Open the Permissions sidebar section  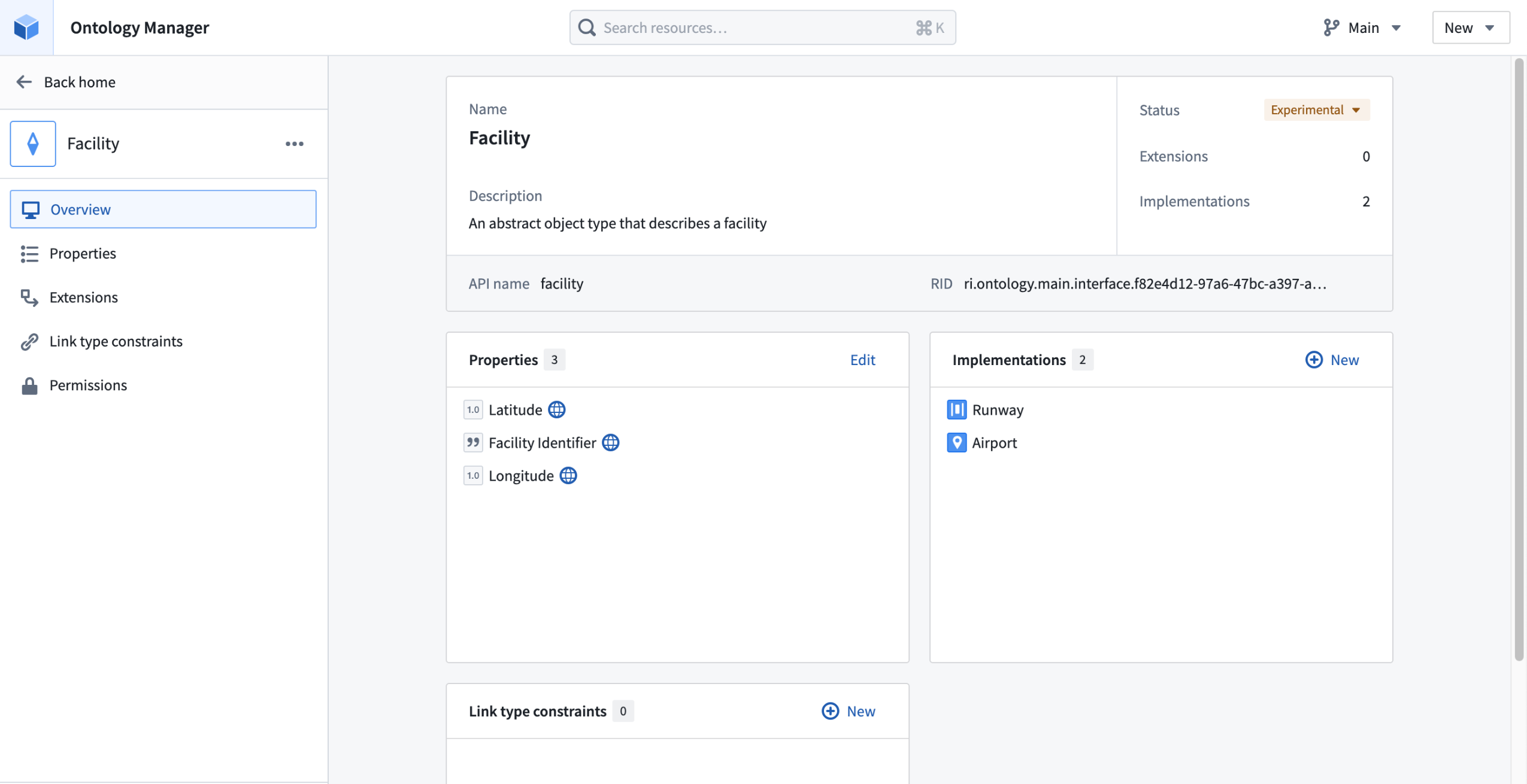(x=163, y=385)
